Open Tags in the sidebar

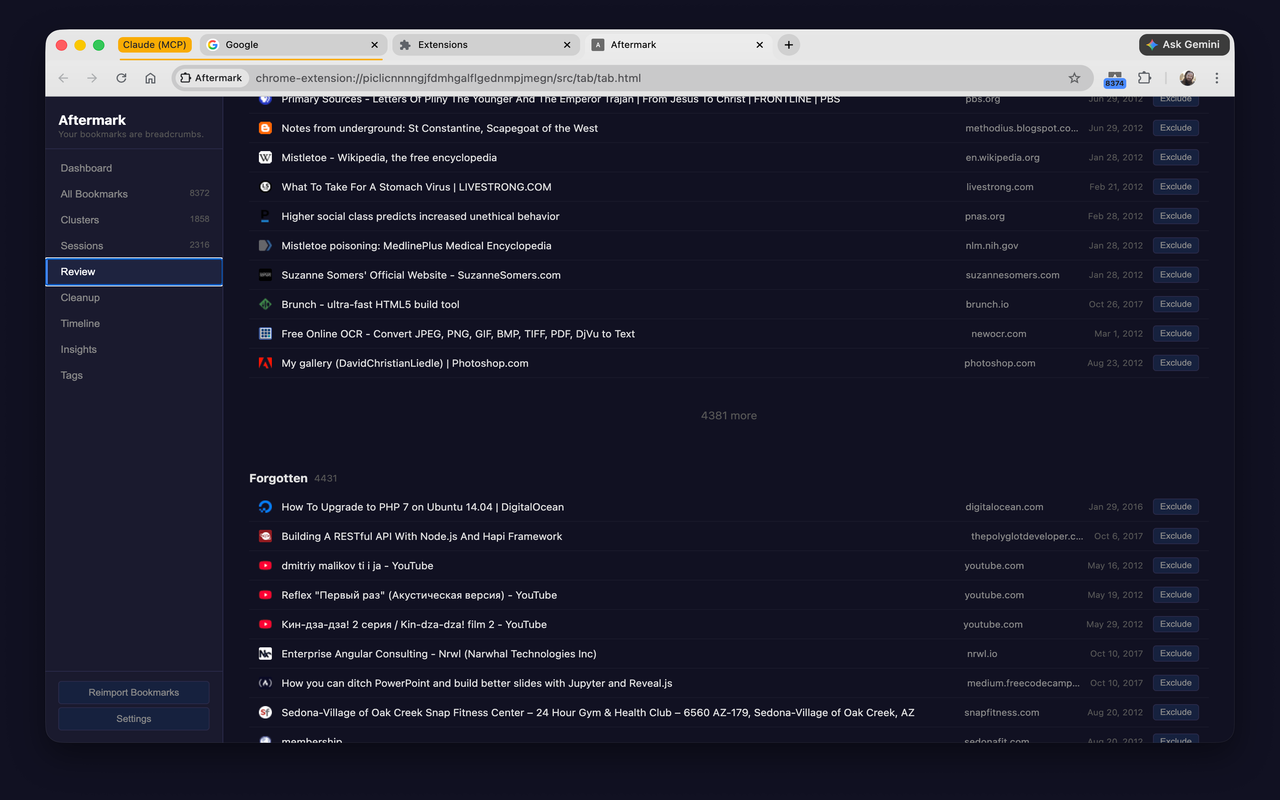click(134, 376)
